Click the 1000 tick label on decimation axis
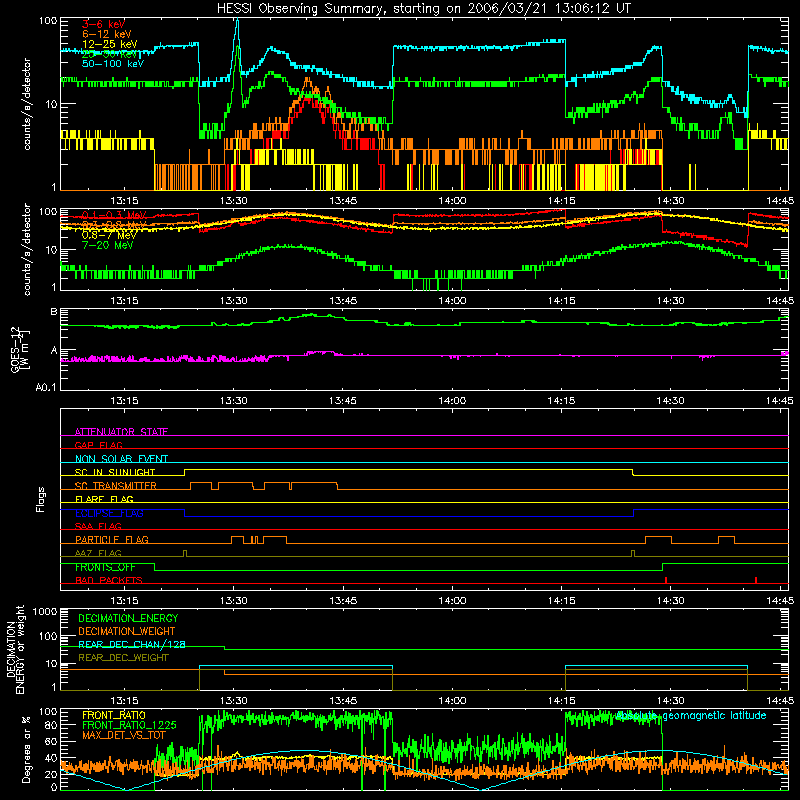The height and width of the screenshot is (800, 800). coord(45,612)
